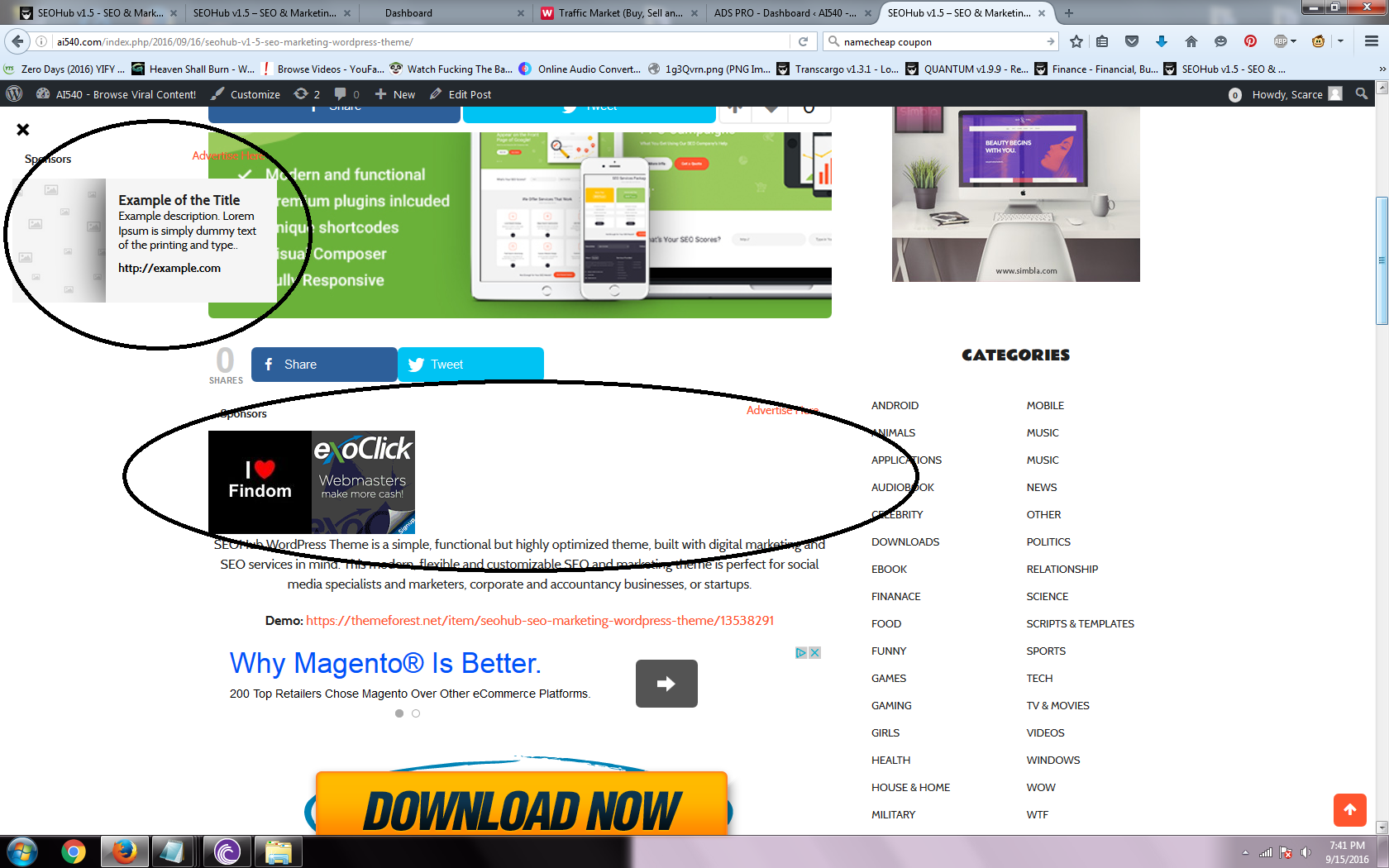Open a new browser tab

click(x=1069, y=12)
